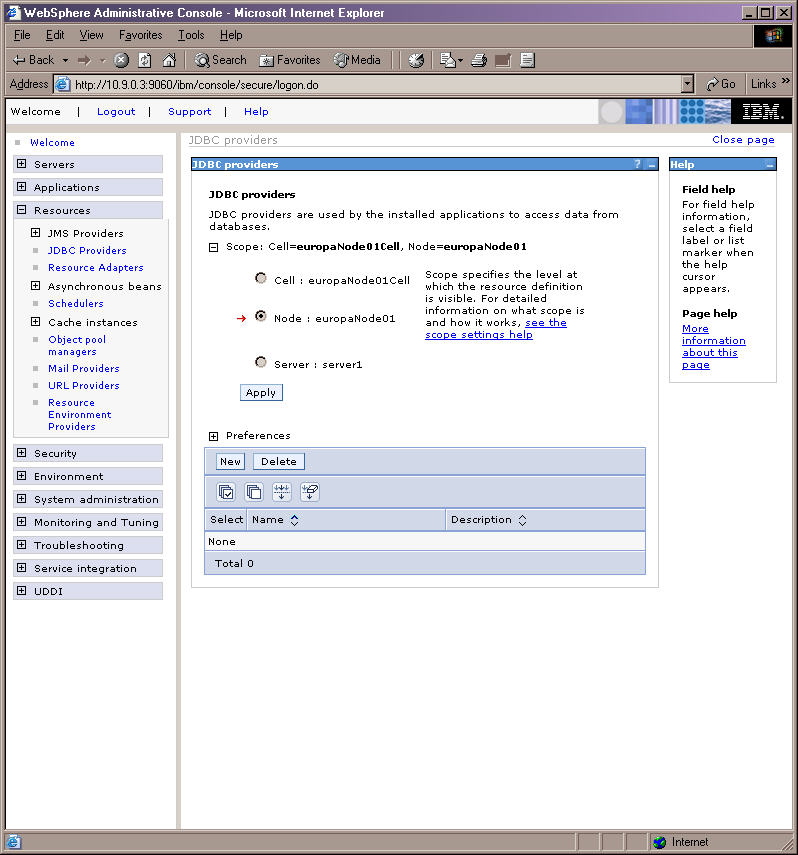Click in the Address URL field
This screenshot has height=855, width=798.
(376, 85)
